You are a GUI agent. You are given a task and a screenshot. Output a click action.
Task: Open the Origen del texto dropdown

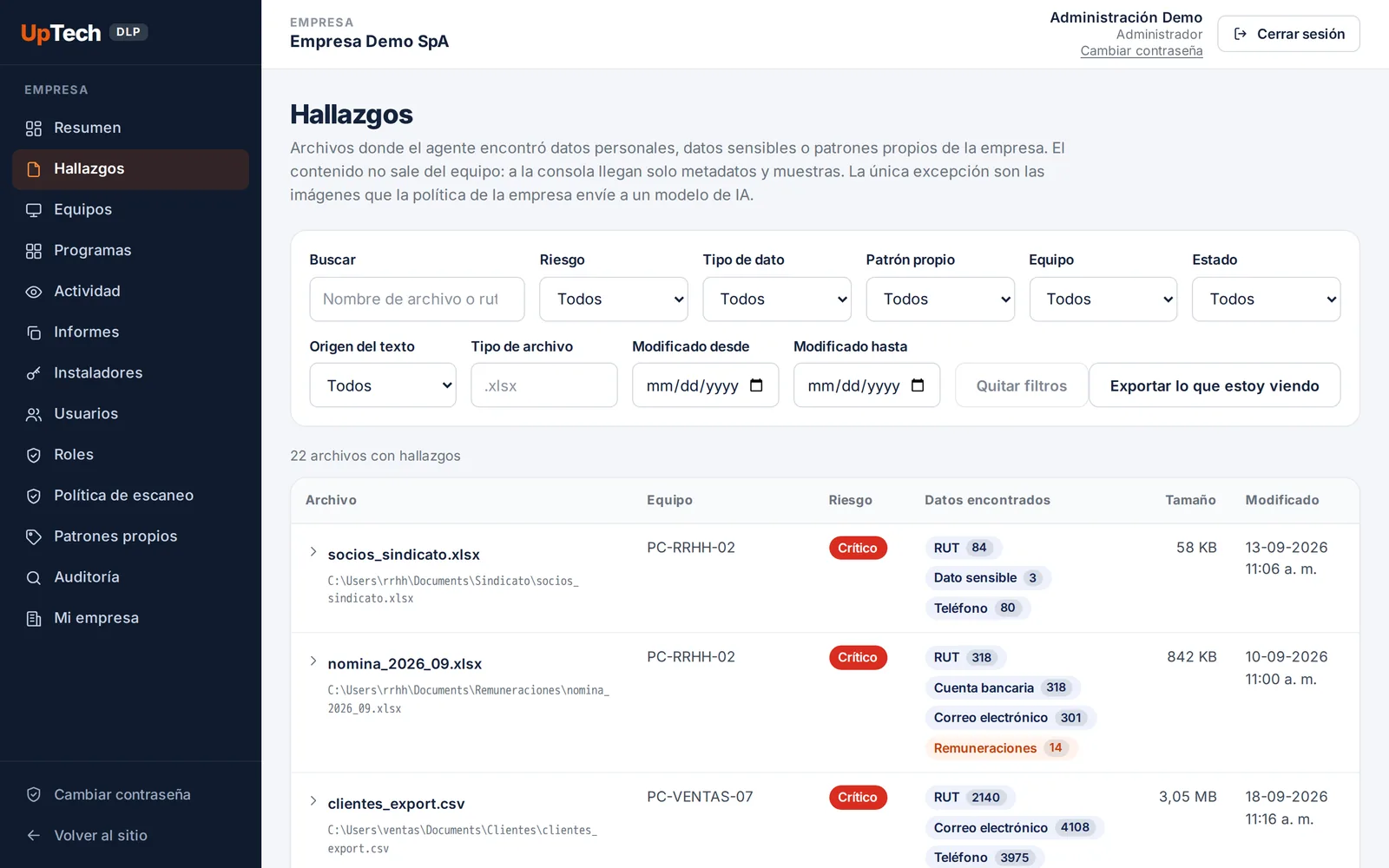(383, 385)
